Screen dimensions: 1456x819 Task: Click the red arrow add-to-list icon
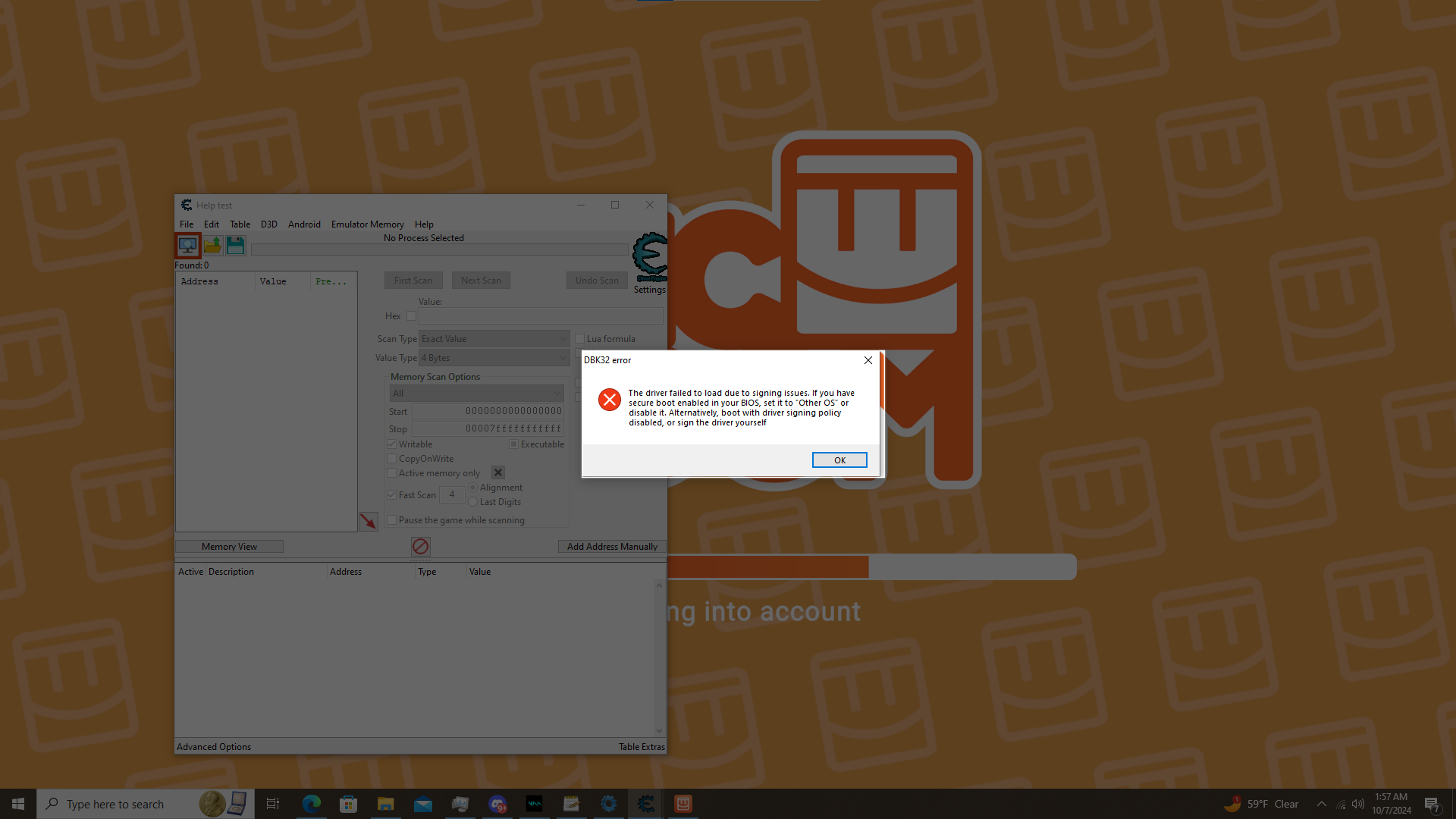click(368, 522)
